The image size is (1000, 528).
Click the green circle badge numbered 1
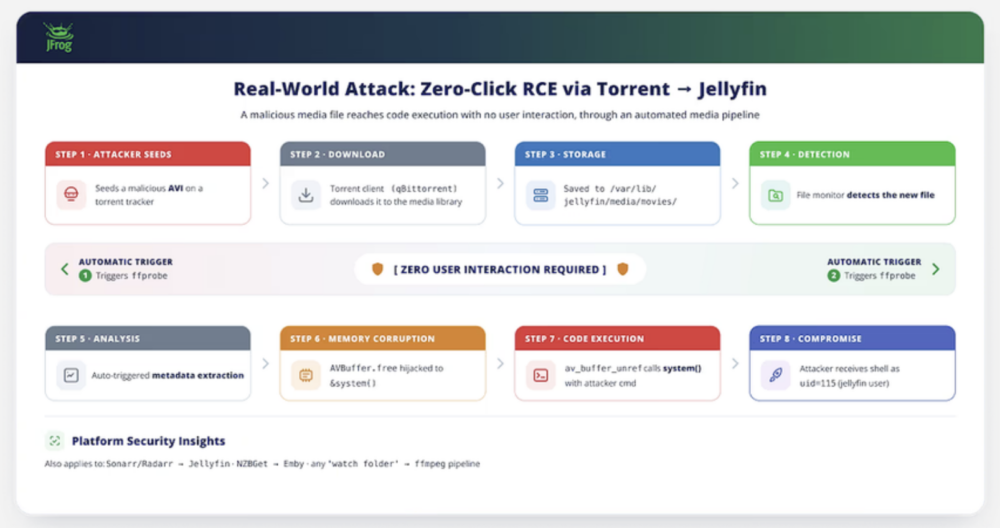pos(85,275)
